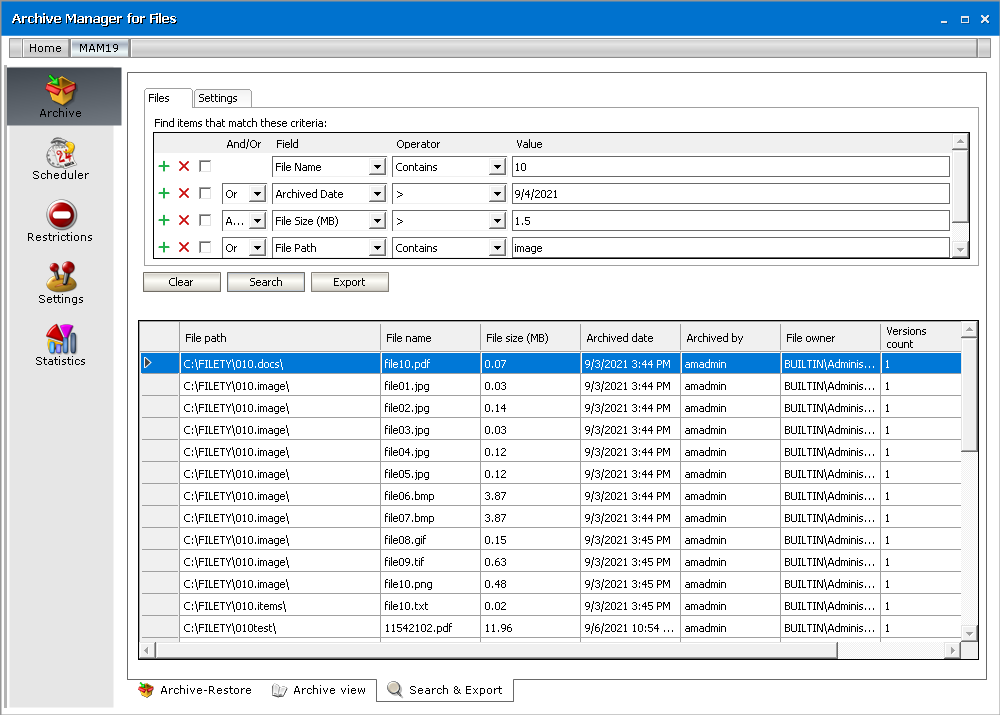This screenshot has width=1000, height=715.
Task: Click the value field containing 9/4/2021
Action: 730,194
